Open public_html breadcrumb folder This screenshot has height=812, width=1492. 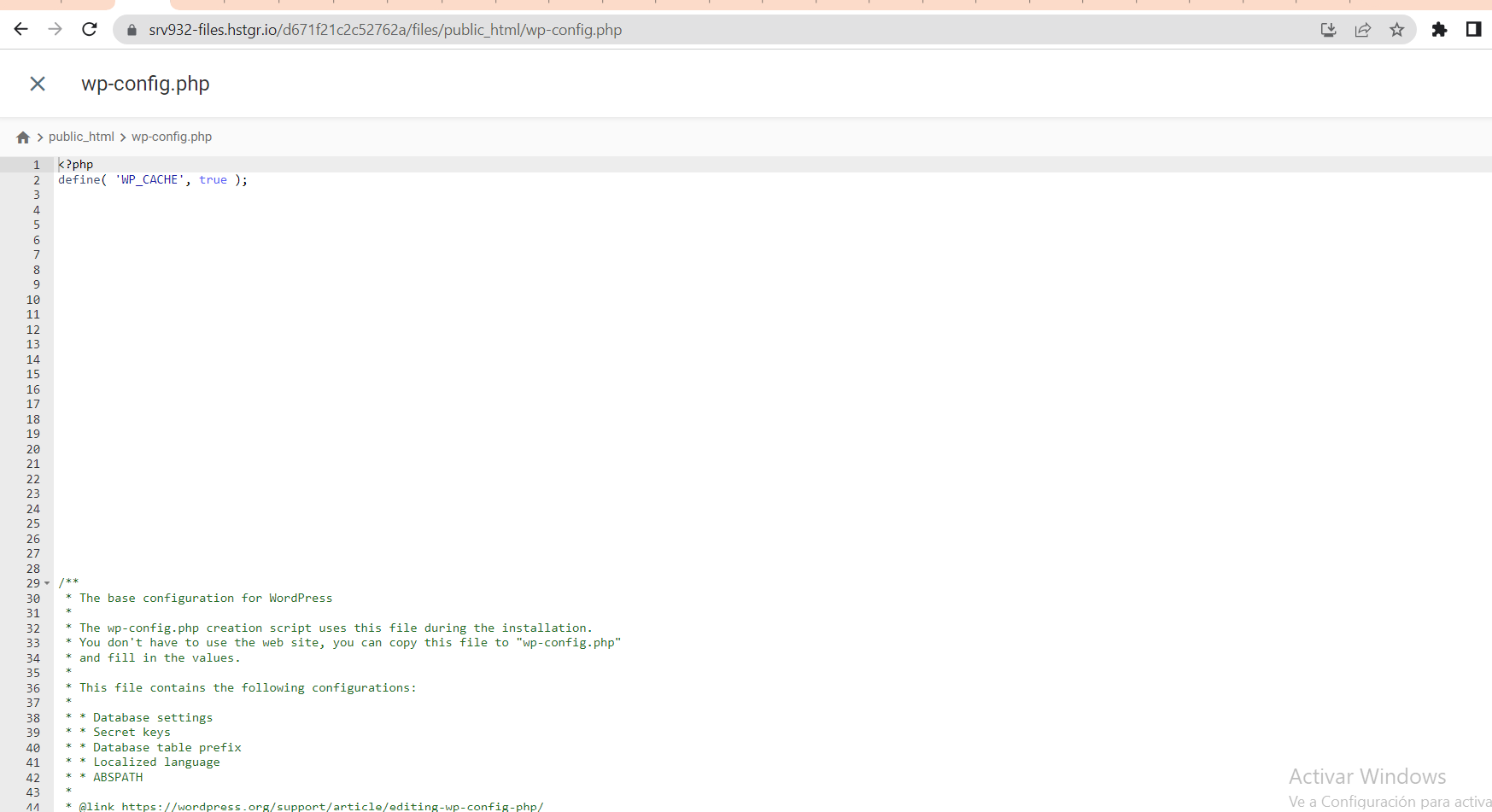(x=81, y=137)
